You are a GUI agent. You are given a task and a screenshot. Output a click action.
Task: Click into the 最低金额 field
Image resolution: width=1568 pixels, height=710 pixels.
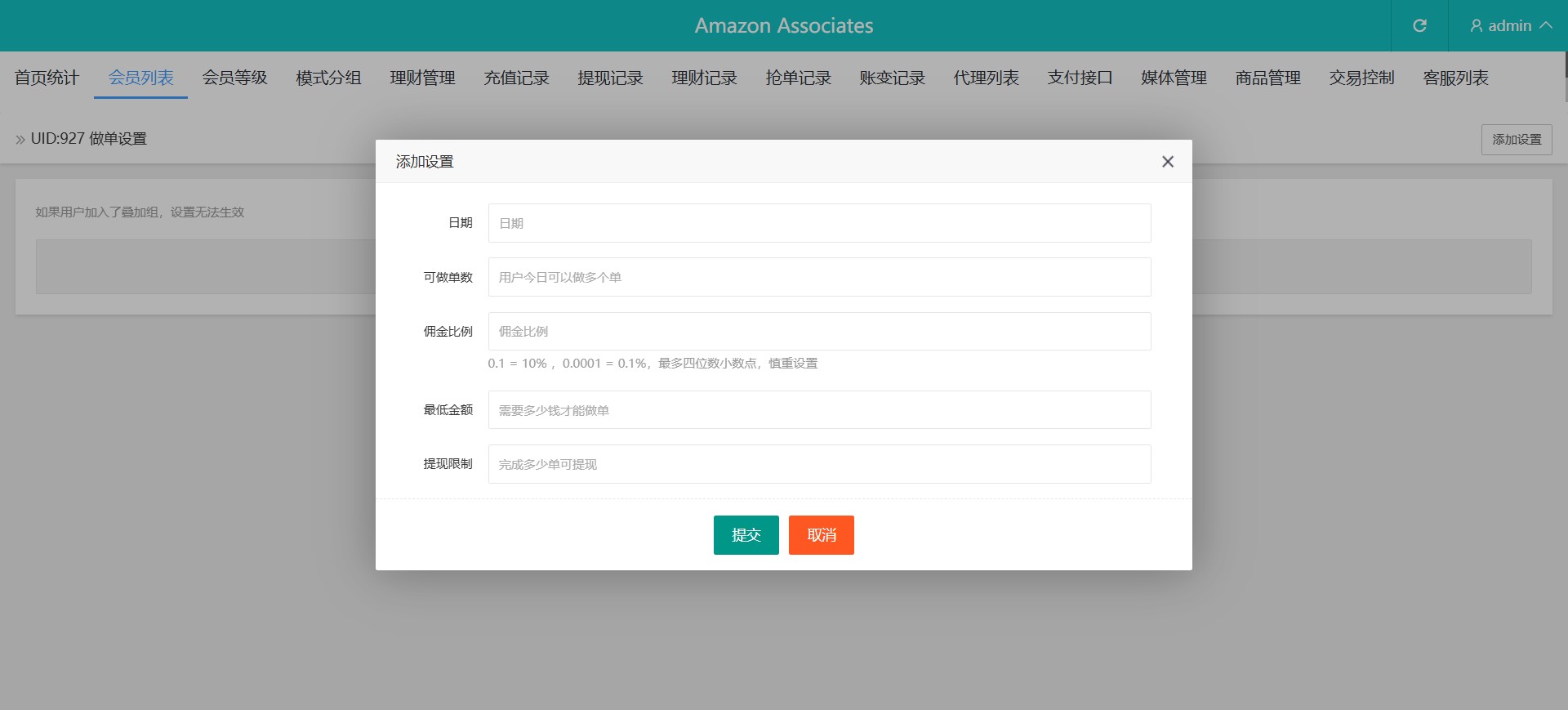point(819,410)
